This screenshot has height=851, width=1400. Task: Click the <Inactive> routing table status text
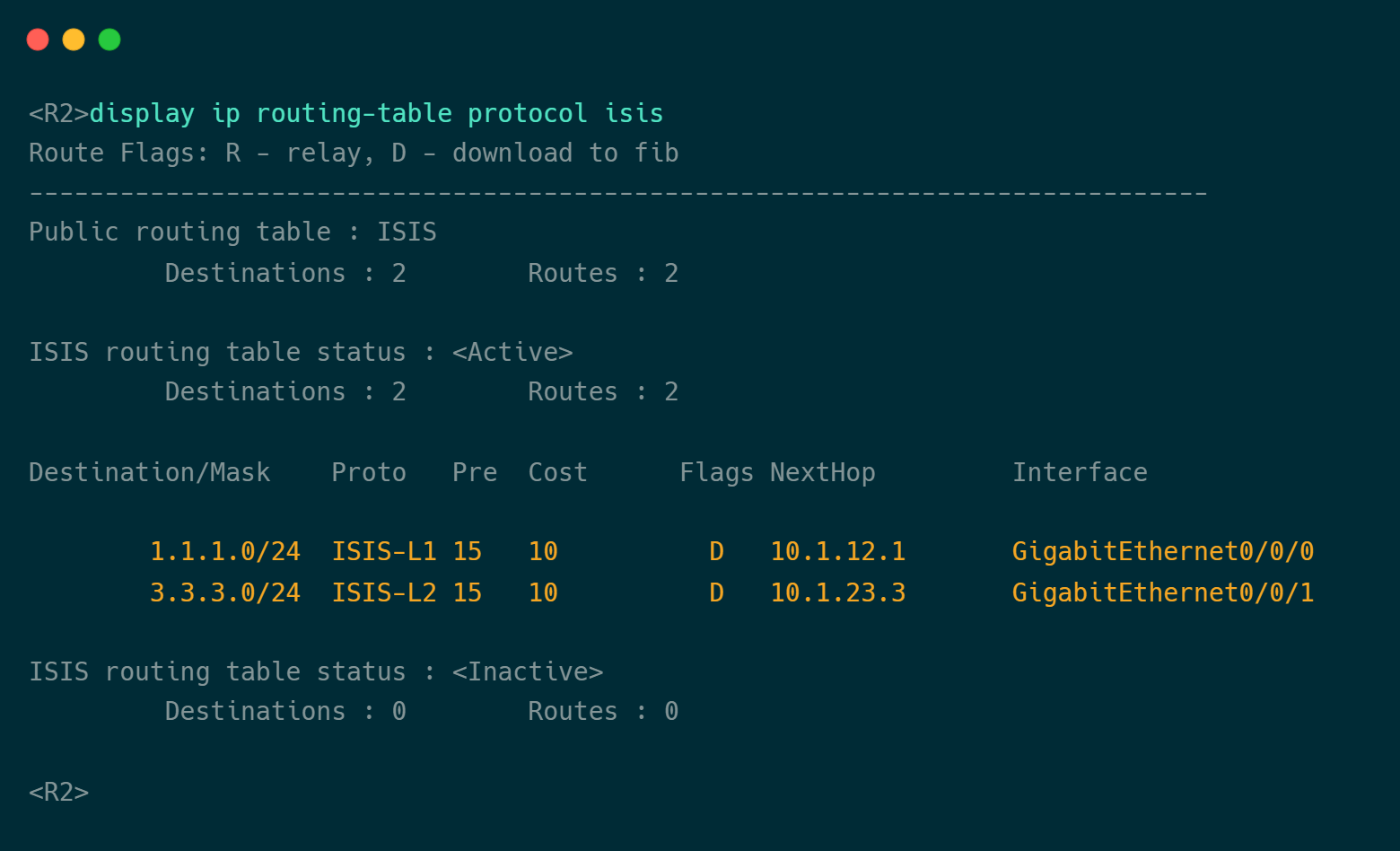[x=527, y=671]
